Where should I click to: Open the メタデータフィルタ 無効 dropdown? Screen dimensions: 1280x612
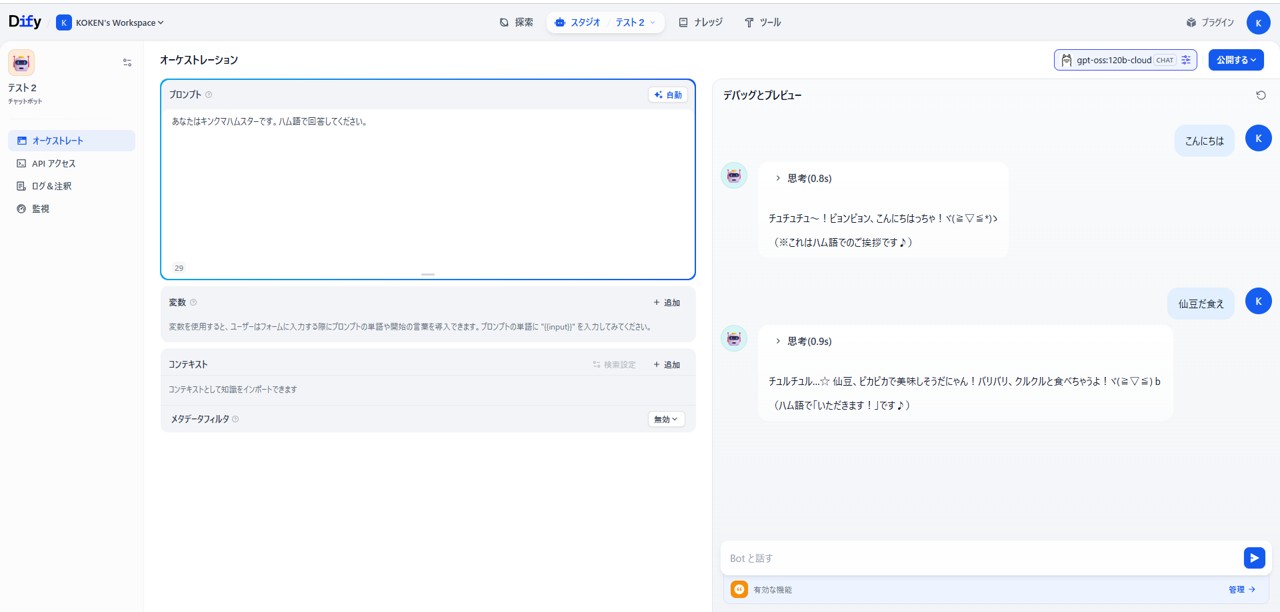point(666,419)
